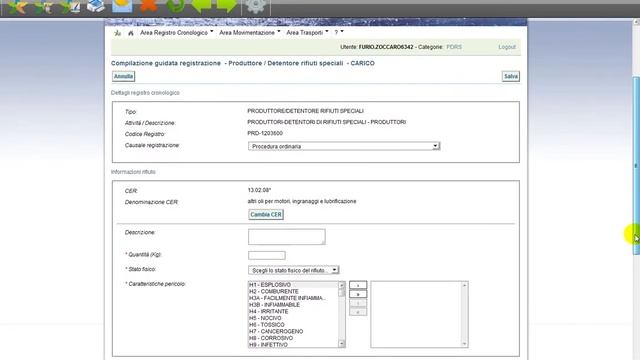Click the green forward arrow icon
640x360 pixels.
click(x=227, y=6)
